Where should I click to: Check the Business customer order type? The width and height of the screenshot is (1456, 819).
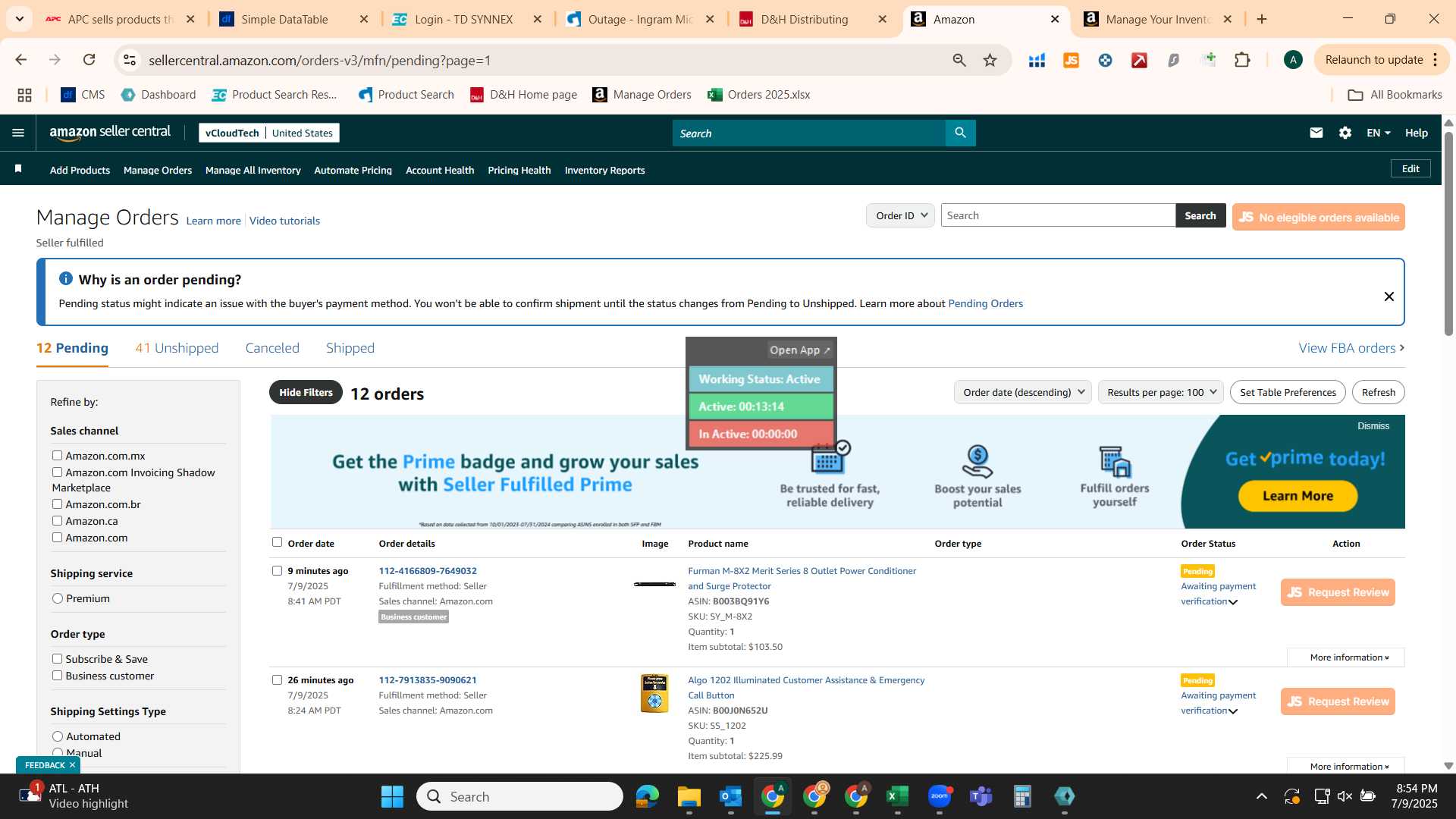point(57,675)
